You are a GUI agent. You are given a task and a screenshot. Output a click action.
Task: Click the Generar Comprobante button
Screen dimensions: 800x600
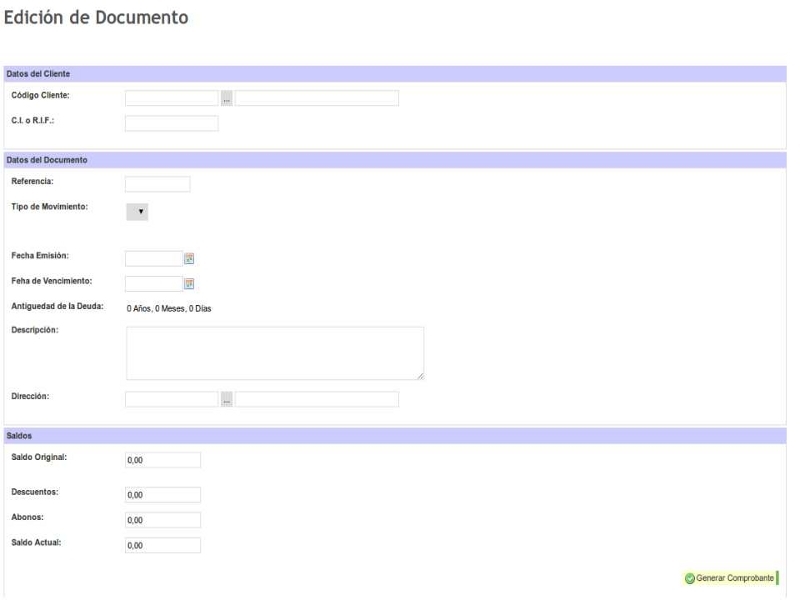[x=729, y=578]
